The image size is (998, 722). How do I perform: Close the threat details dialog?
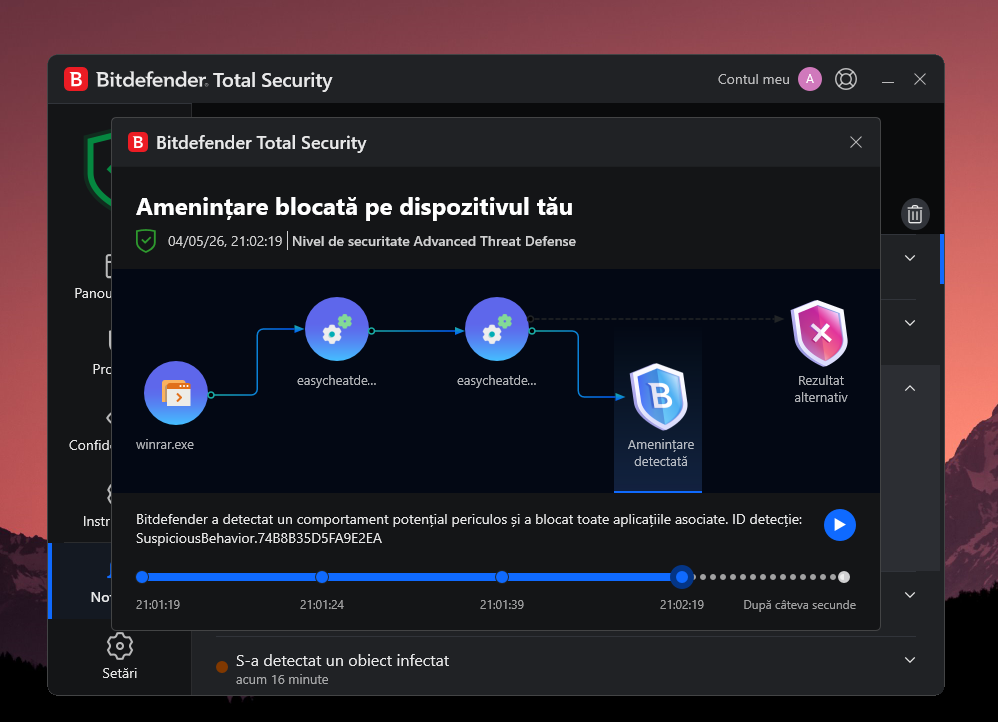[855, 142]
